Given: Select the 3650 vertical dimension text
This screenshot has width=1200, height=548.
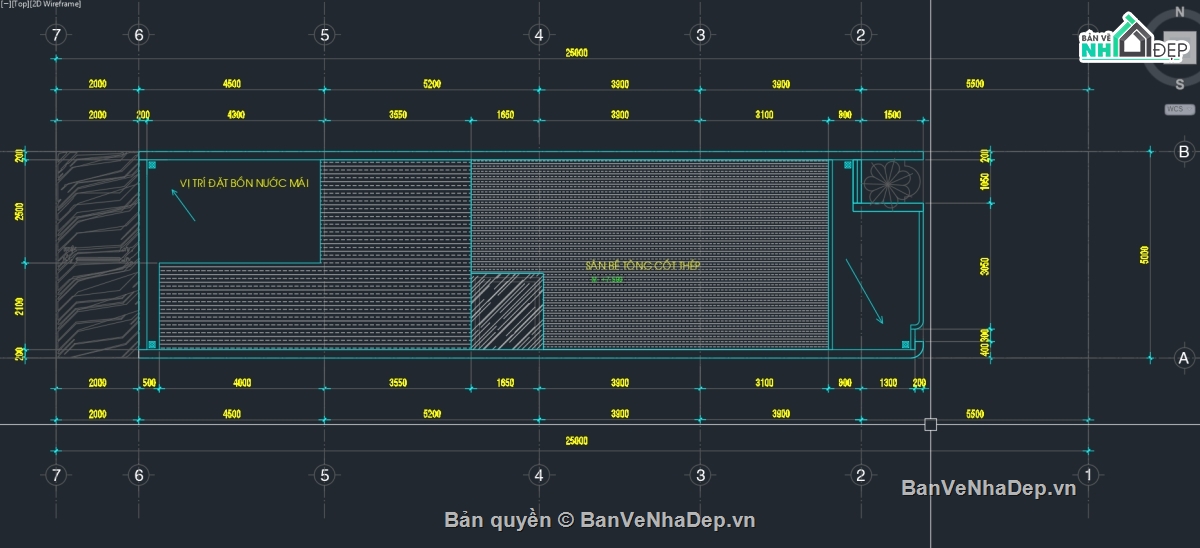Looking at the screenshot, I should point(985,266).
